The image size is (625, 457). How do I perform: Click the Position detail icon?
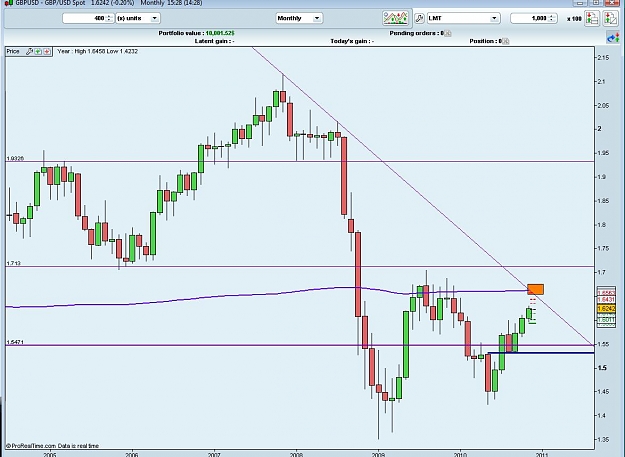[x=505, y=41]
